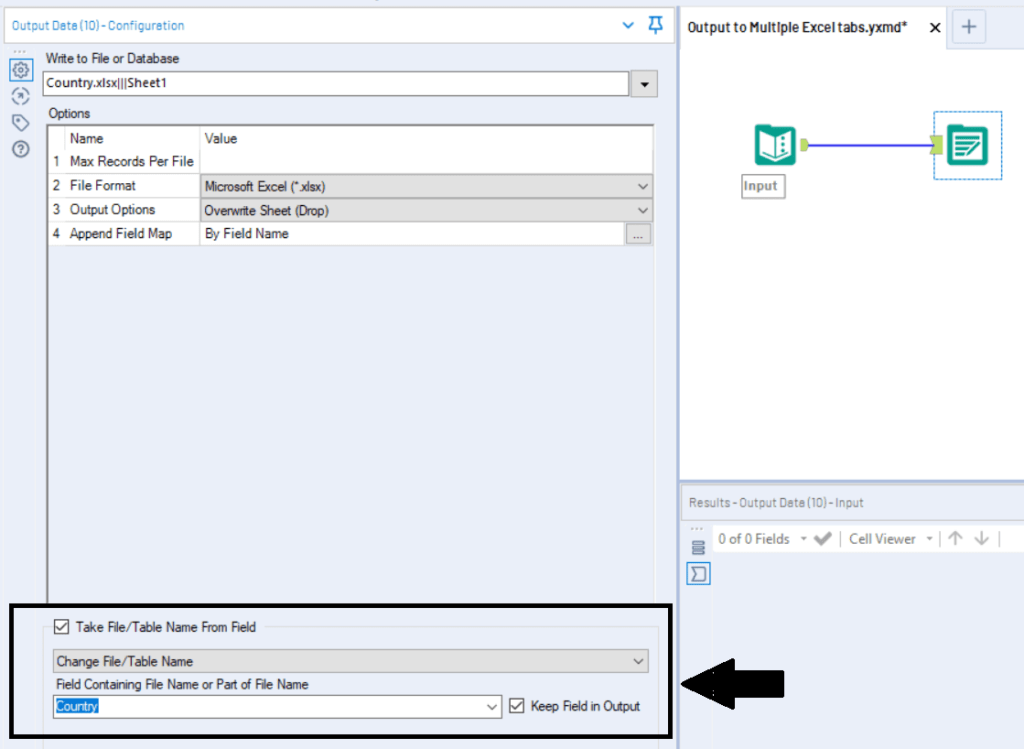This screenshot has height=749, width=1024.
Task: Collapse the configuration panel with the chevron
Action: coord(627,26)
